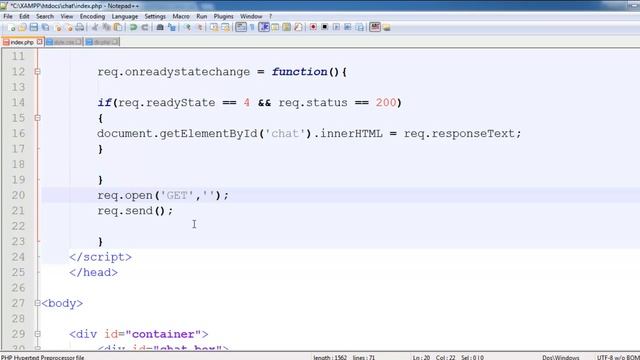Toggle the indent guide toolbar button

pyautogui.click(x=264, y=27)
